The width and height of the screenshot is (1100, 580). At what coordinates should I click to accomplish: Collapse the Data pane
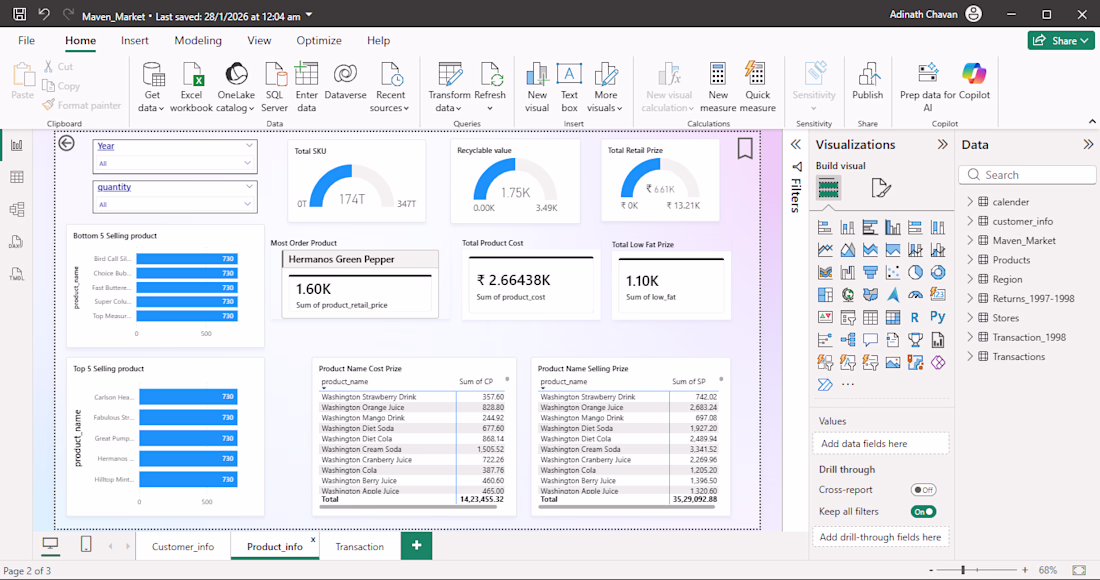[x=1088, y=144]
